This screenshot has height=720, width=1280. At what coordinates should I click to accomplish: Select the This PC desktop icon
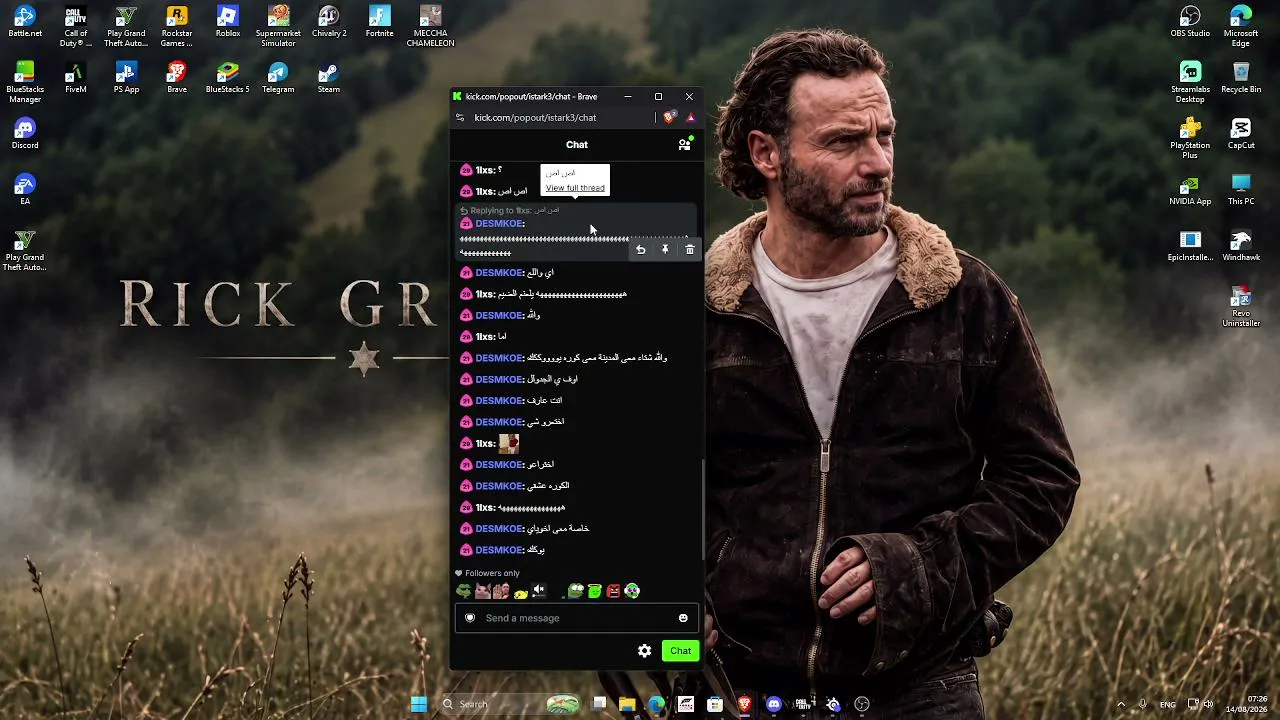coord(1241,190)
